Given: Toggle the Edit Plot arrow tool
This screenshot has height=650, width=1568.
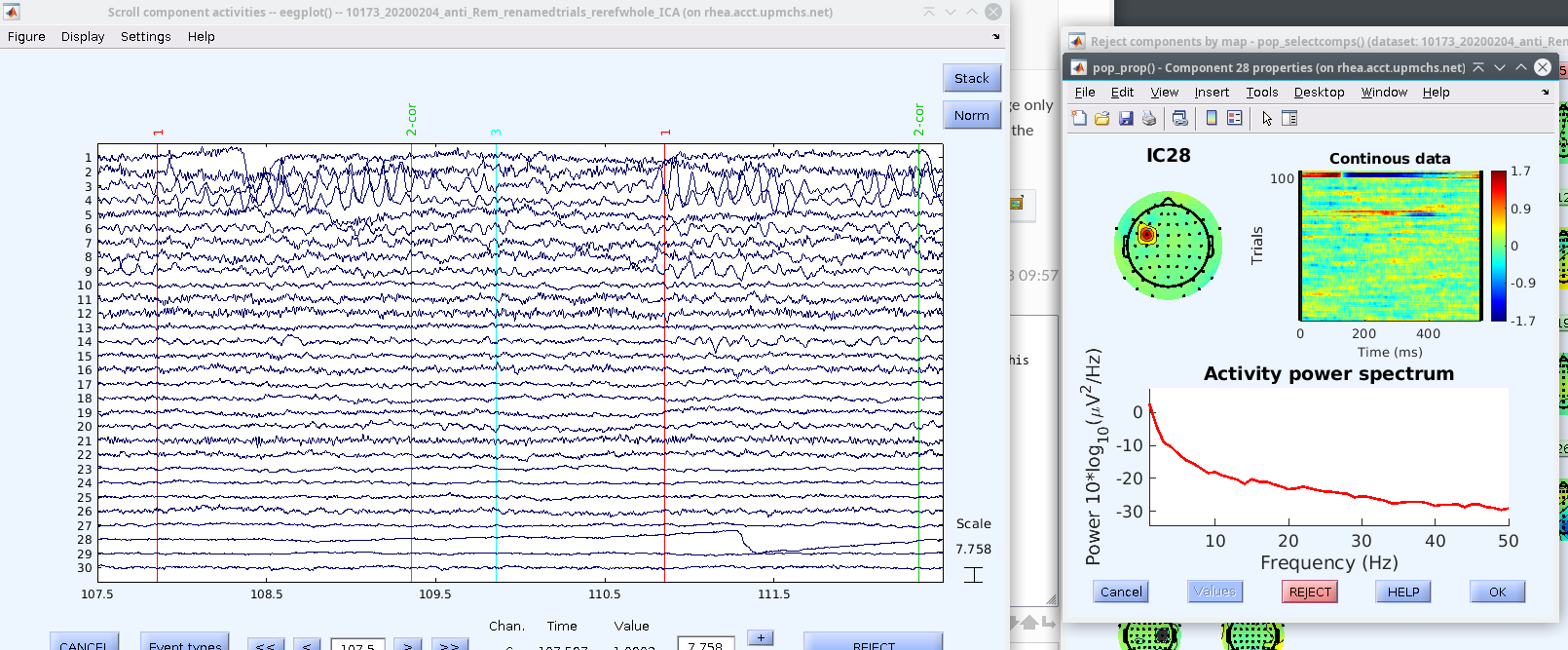Looking at the screenshot, I should [1266, 118].
